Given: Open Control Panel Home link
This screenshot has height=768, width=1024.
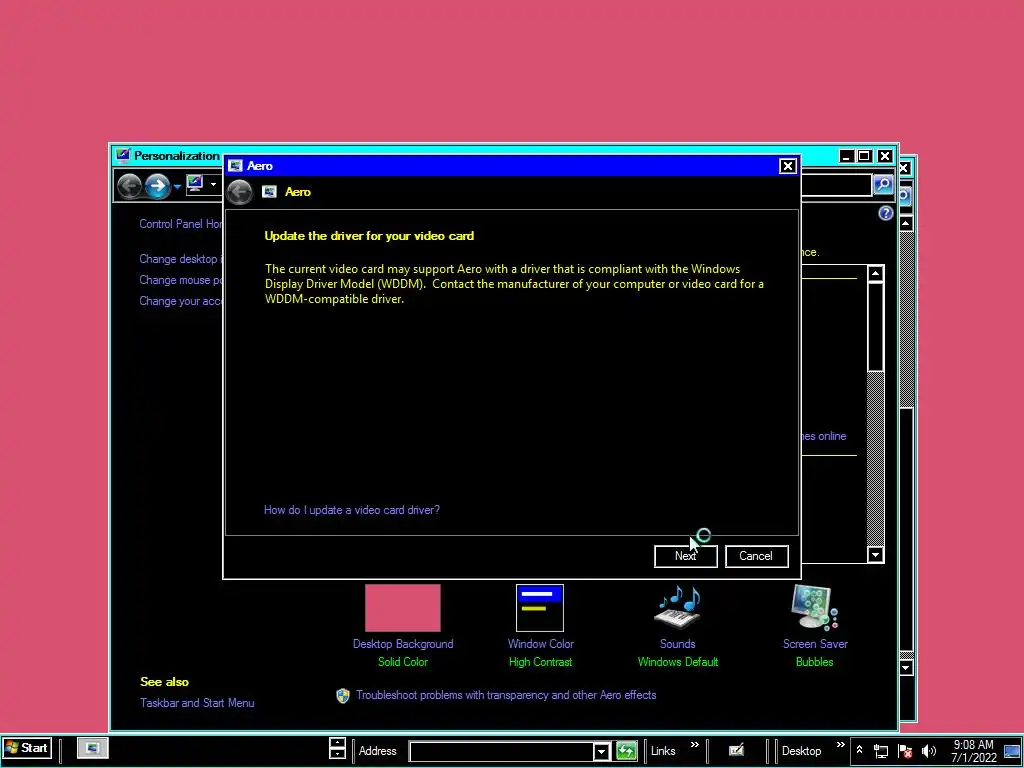Looking at the screenshot, I should tap(181, 223).
